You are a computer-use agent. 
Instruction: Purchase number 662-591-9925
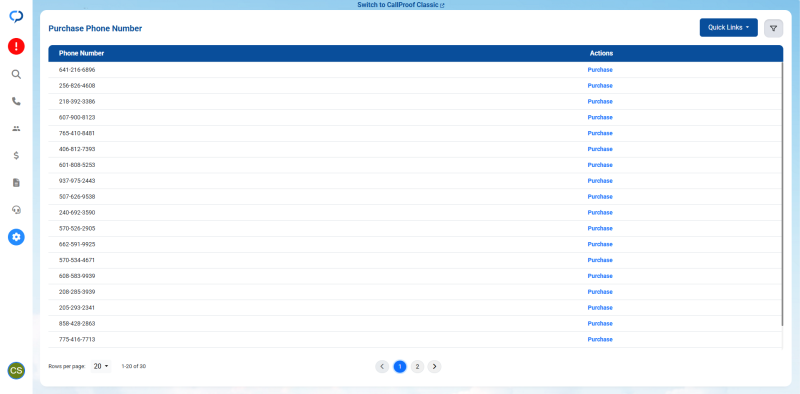pyautogui.click(x=600, y=244)
